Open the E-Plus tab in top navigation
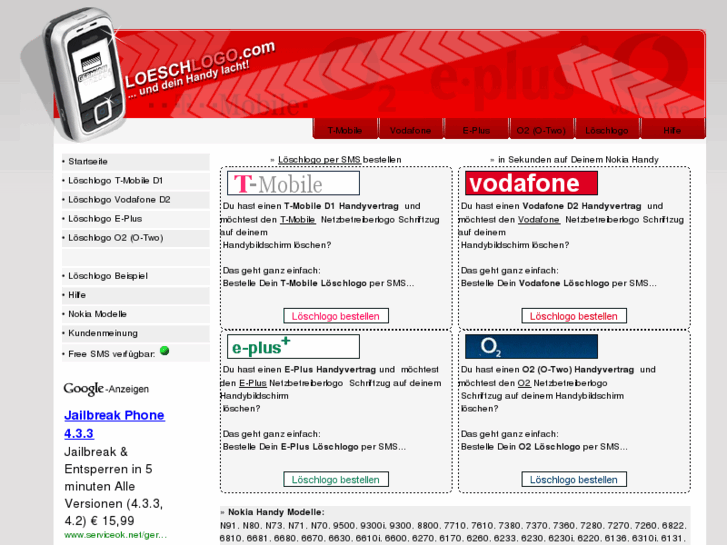Screen dimensions: 727x545 coord(476,130)
